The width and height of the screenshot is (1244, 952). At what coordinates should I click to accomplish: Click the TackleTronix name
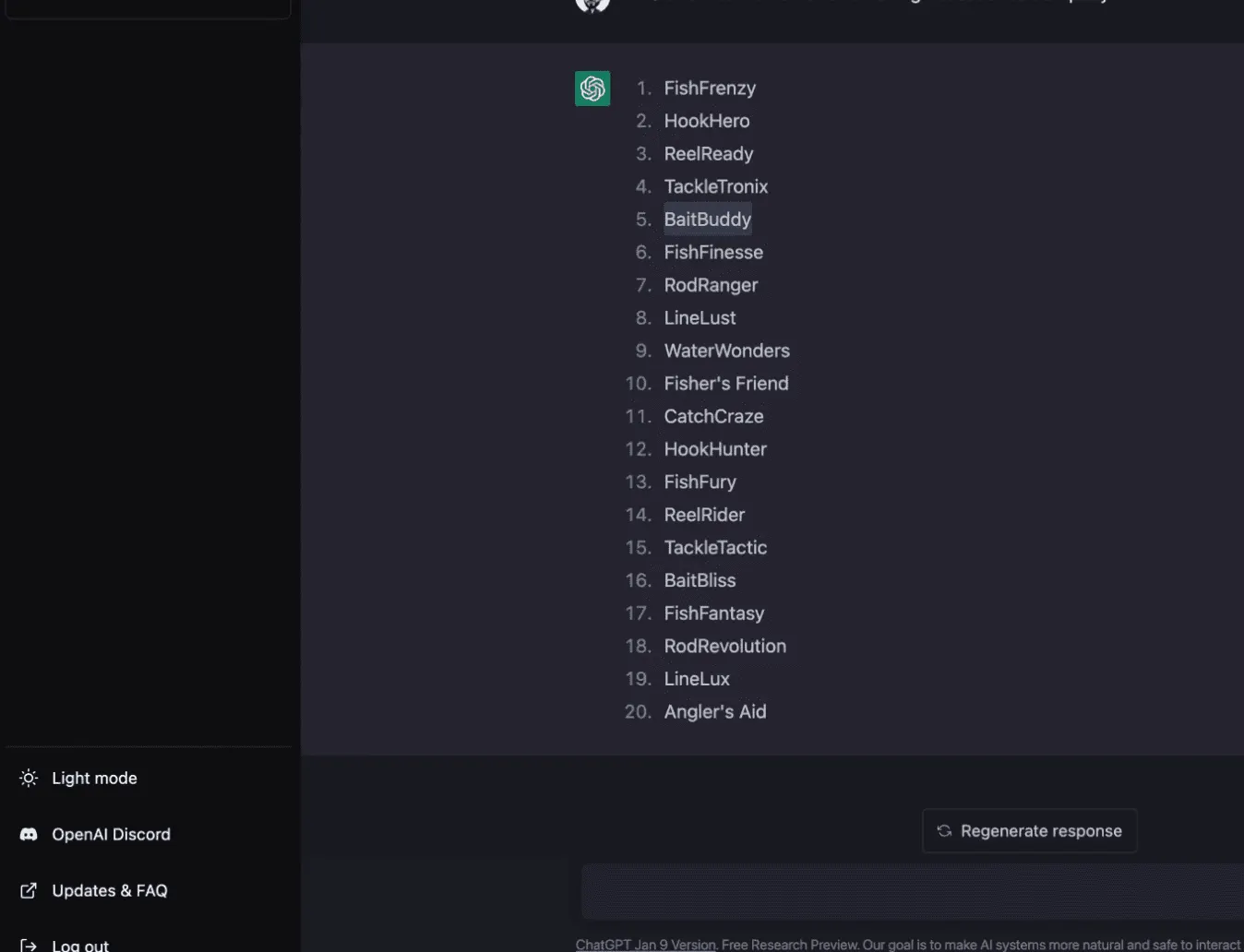click(716, 186)
